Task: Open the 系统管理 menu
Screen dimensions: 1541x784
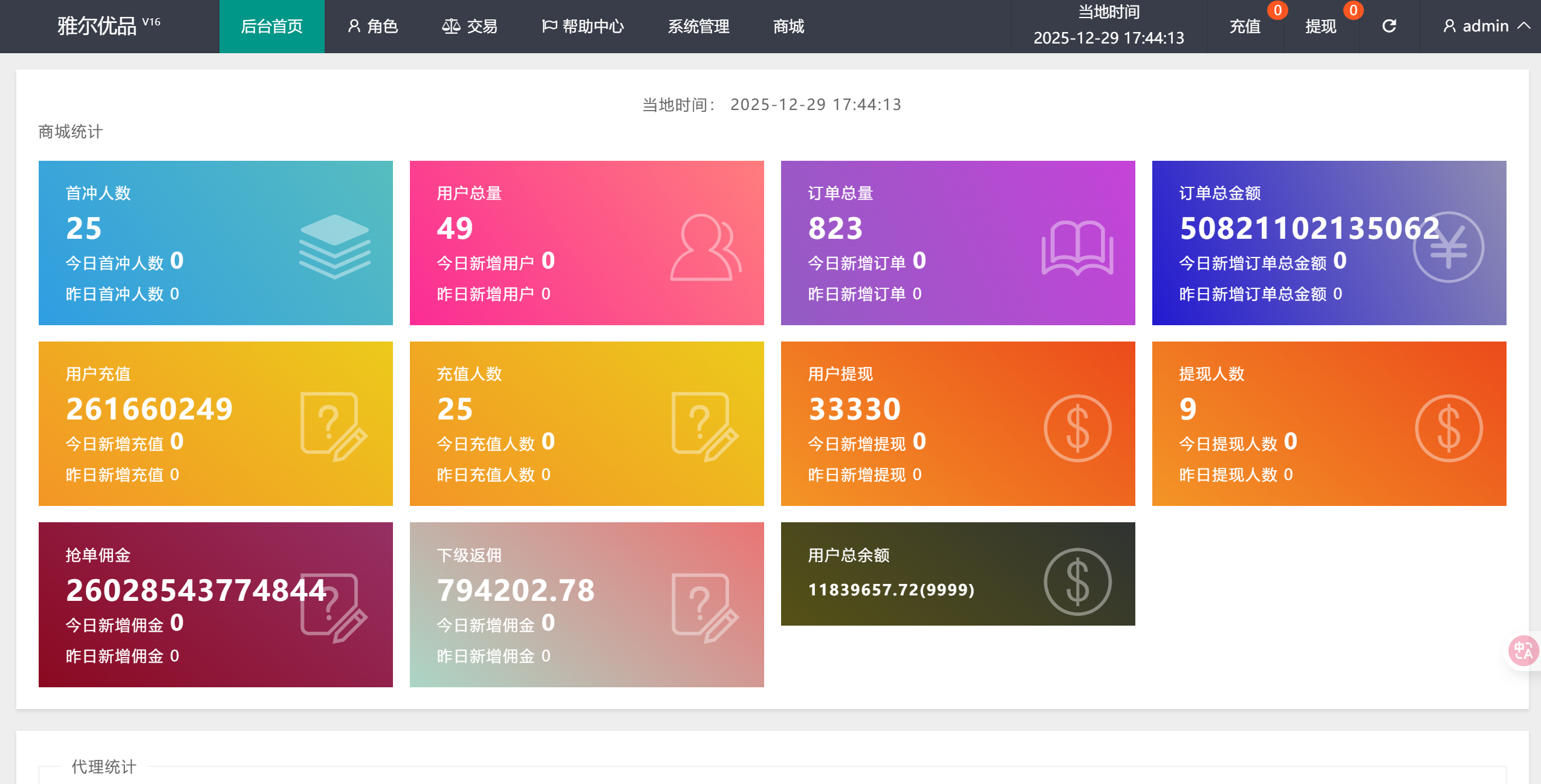Action: coord(698,26)
